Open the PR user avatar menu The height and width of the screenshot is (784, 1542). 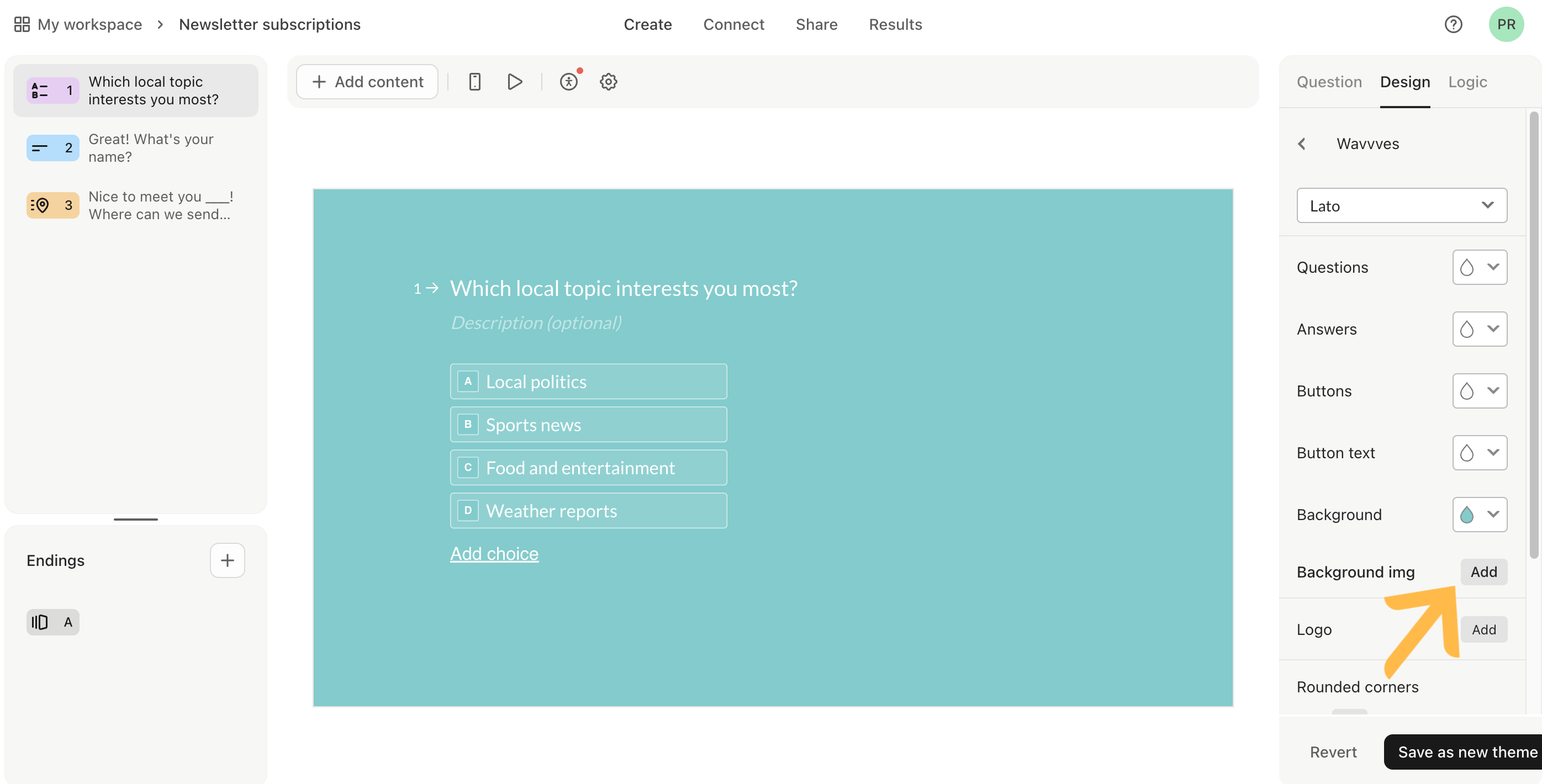click(1506, 24)
